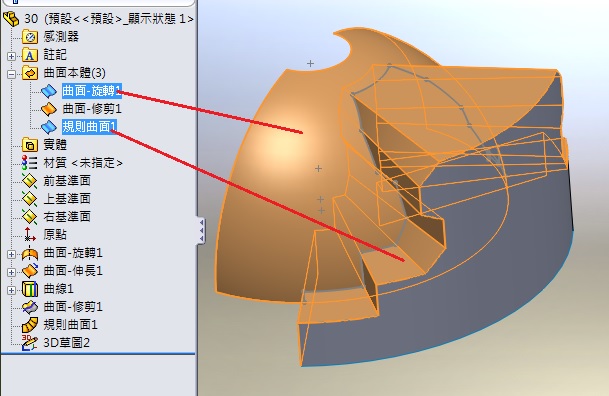
Task: Collapse the 曲面本體(3) folder
Action: [11, 74]
